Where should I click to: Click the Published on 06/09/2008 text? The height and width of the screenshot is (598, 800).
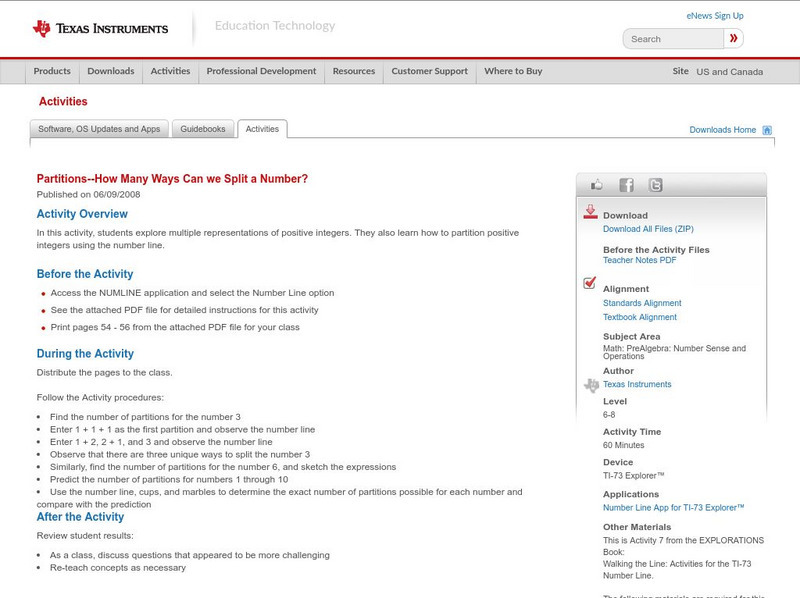pos(88,194)
